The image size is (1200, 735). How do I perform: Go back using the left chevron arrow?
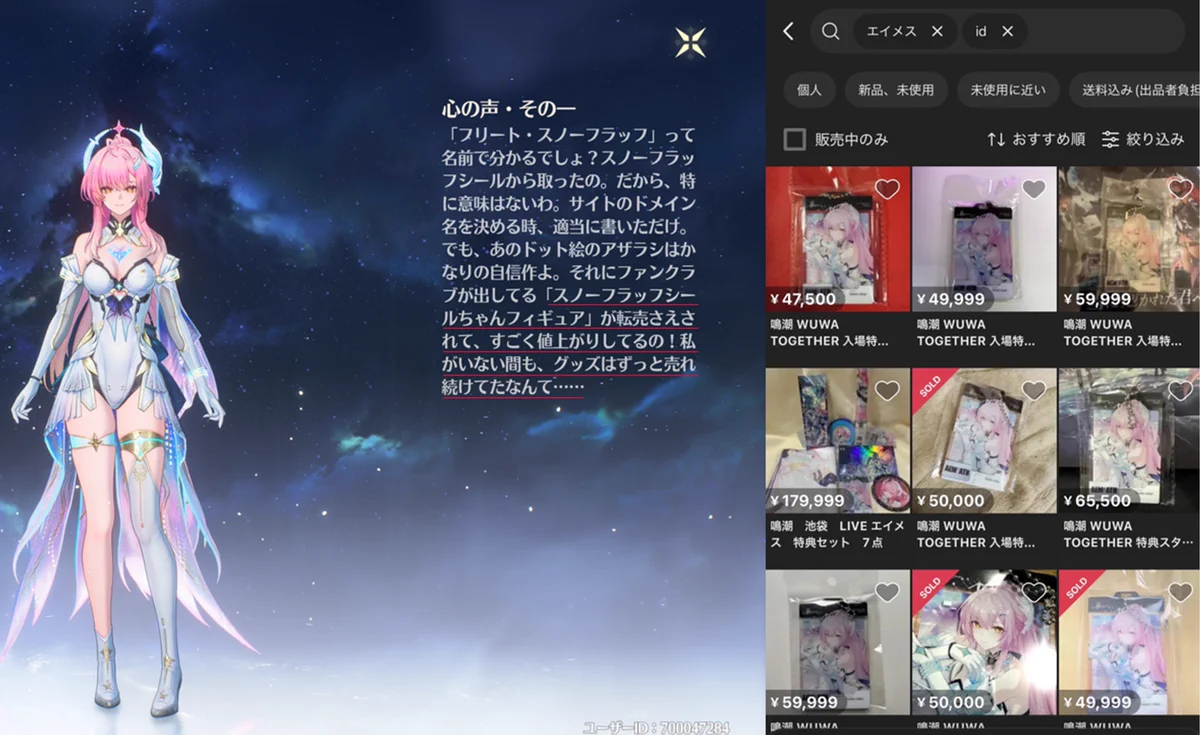tap(788, 31)
